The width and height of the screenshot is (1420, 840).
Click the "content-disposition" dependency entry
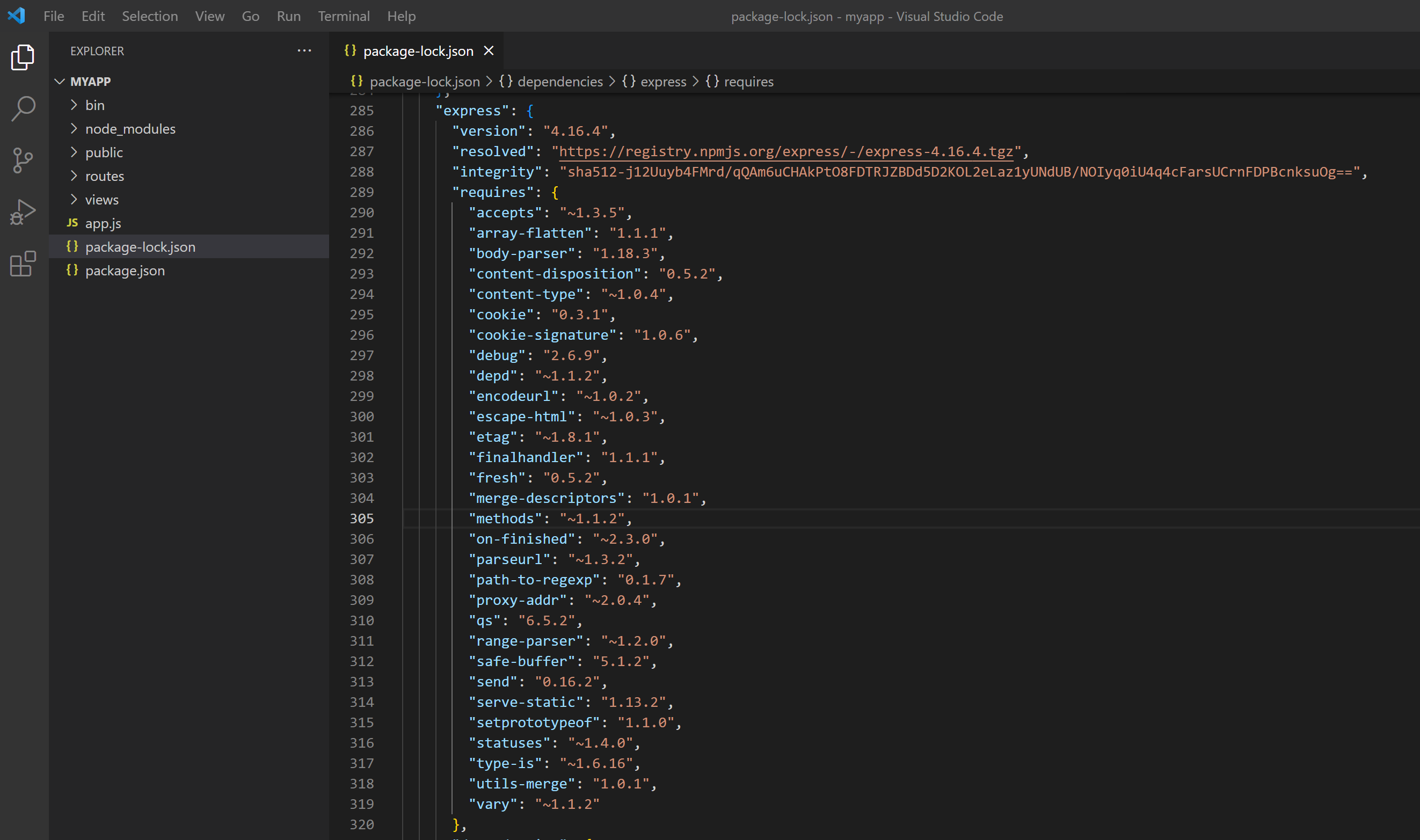pos(596,274)
